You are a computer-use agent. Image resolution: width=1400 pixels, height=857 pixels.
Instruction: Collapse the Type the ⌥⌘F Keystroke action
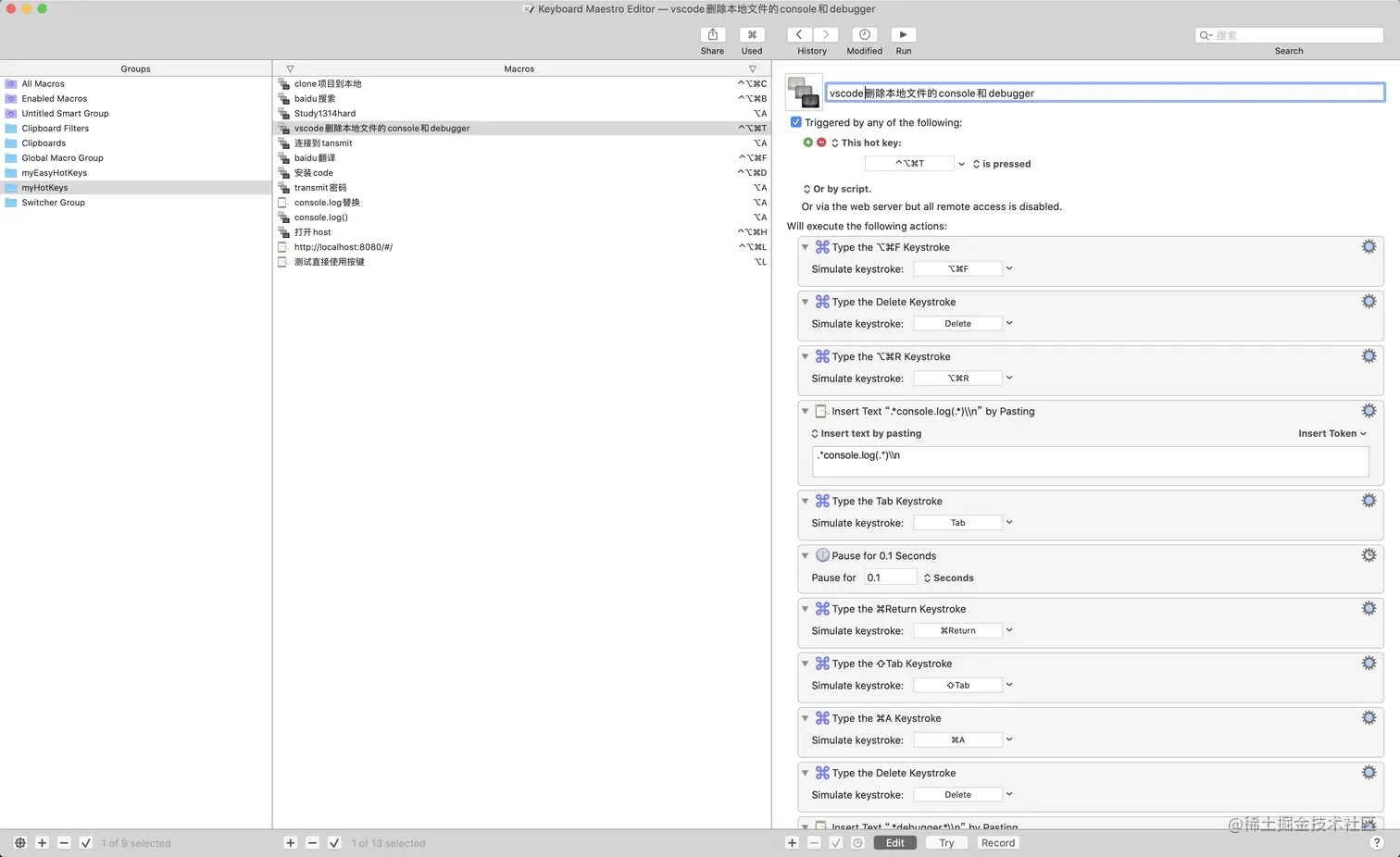[805, 247]
